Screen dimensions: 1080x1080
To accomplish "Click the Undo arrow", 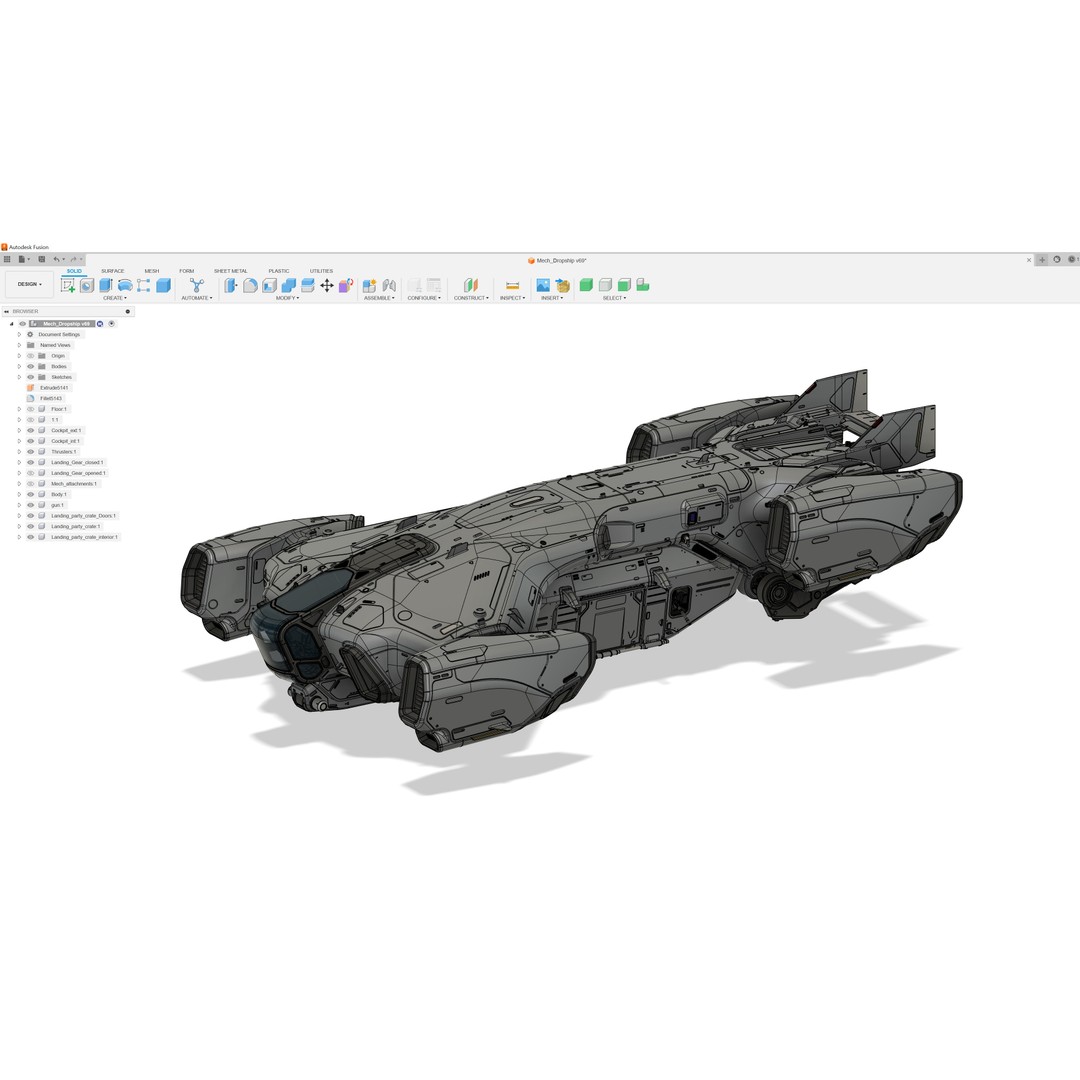I will click(56, 260).
